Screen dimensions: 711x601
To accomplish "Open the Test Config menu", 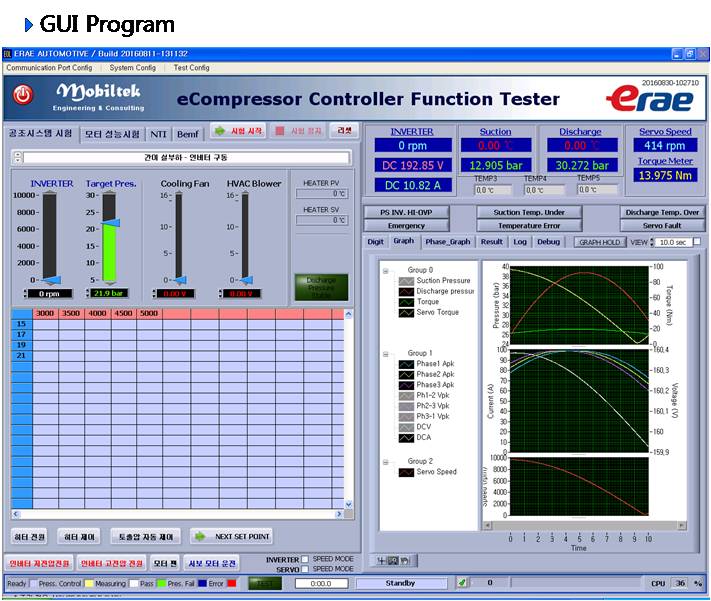I will tap(191, 68).
